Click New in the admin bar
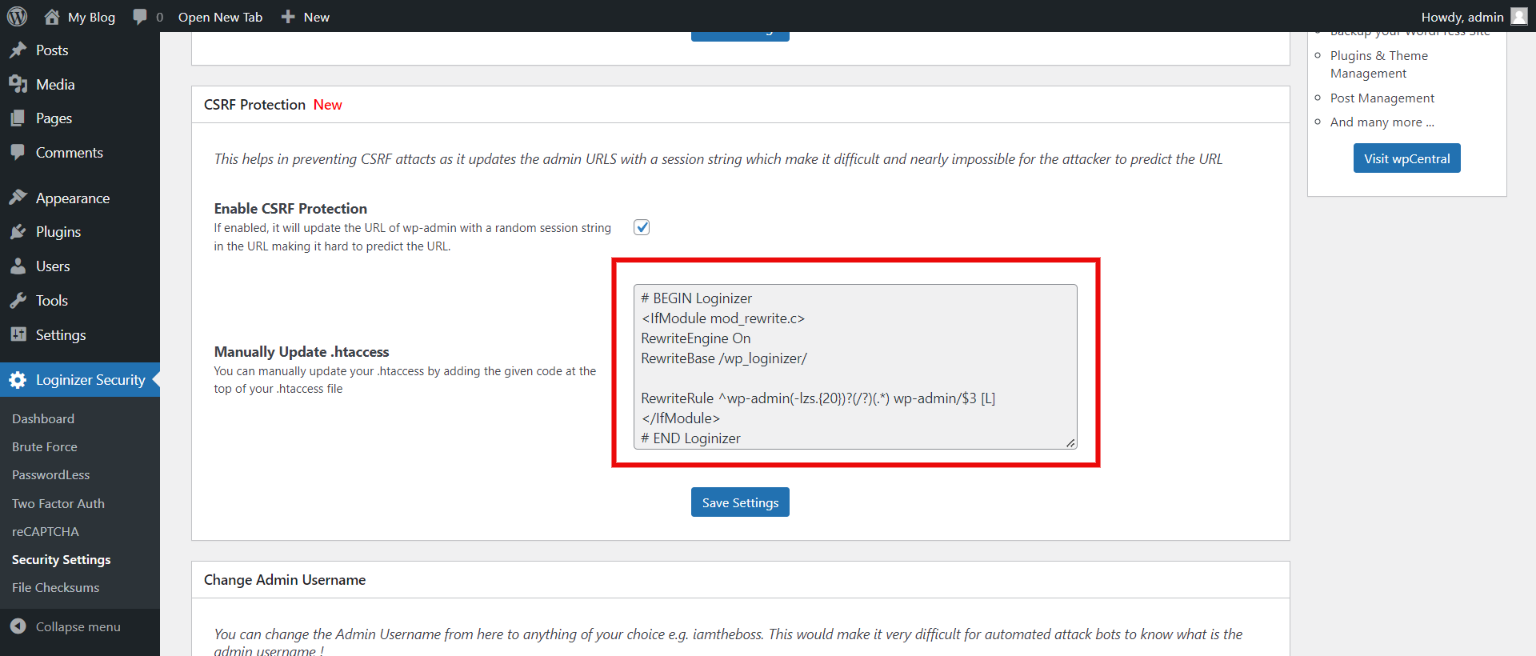 pyautogui.click(x=317, y=17)
